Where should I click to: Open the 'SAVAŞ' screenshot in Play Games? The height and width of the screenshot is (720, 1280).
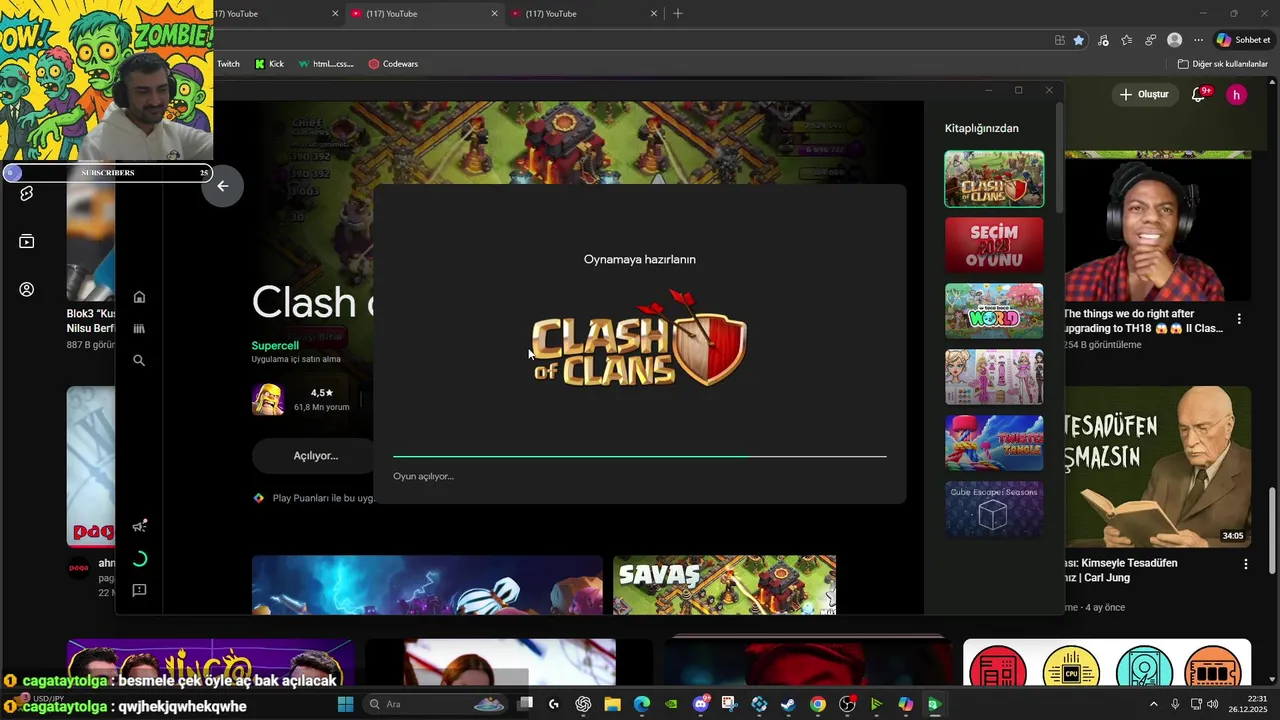tap(724, 585)
